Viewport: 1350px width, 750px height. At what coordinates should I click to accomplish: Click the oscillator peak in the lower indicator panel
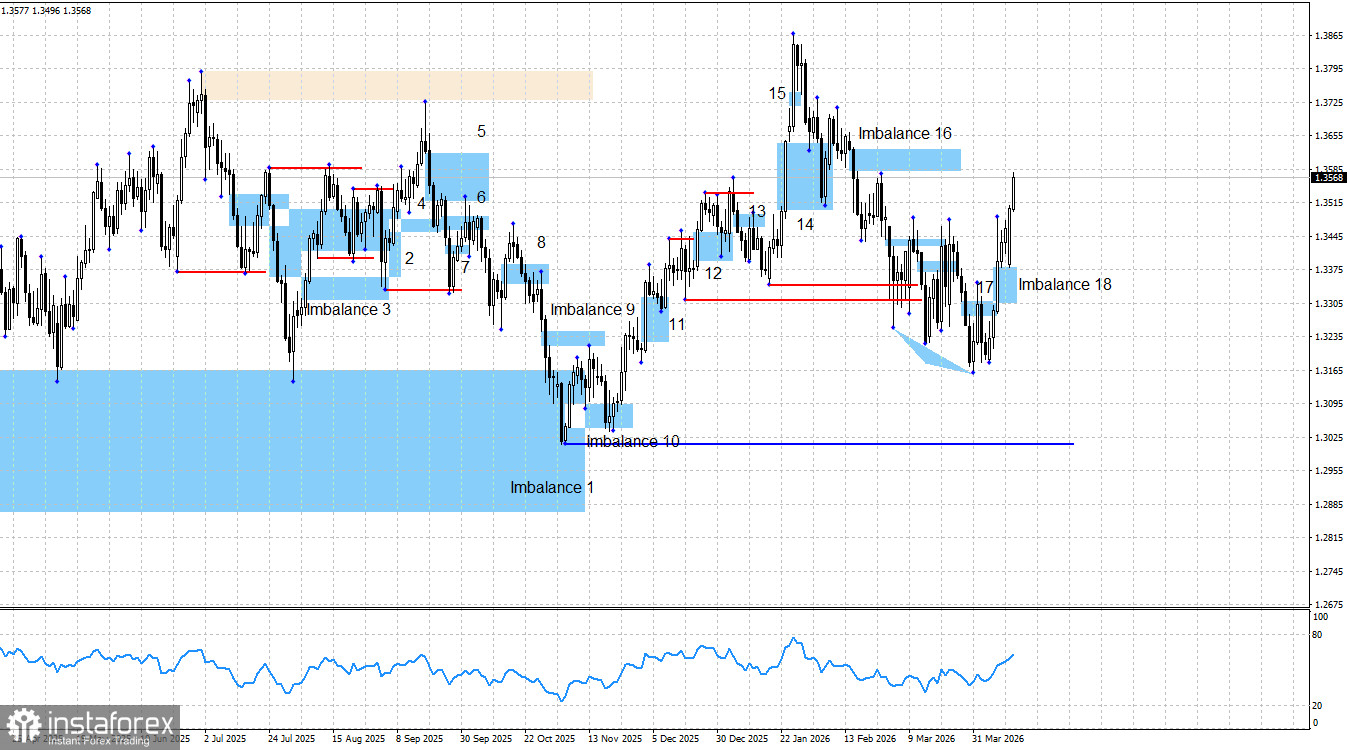(795, 637)
